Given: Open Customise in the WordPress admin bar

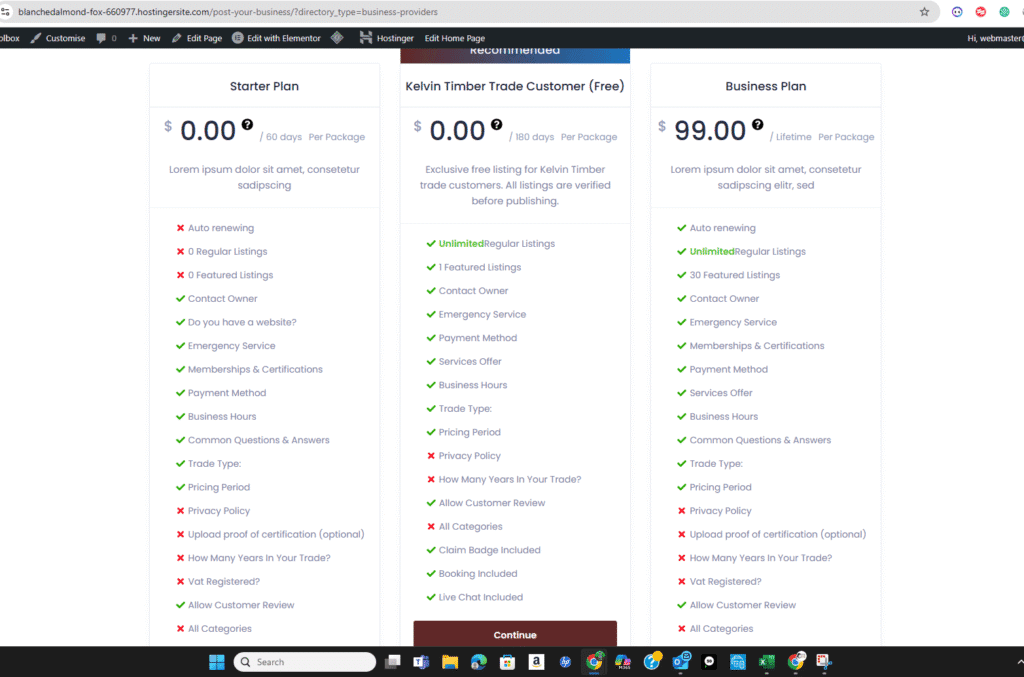Looking at the screenshot, I should click(x=58, y=38).
